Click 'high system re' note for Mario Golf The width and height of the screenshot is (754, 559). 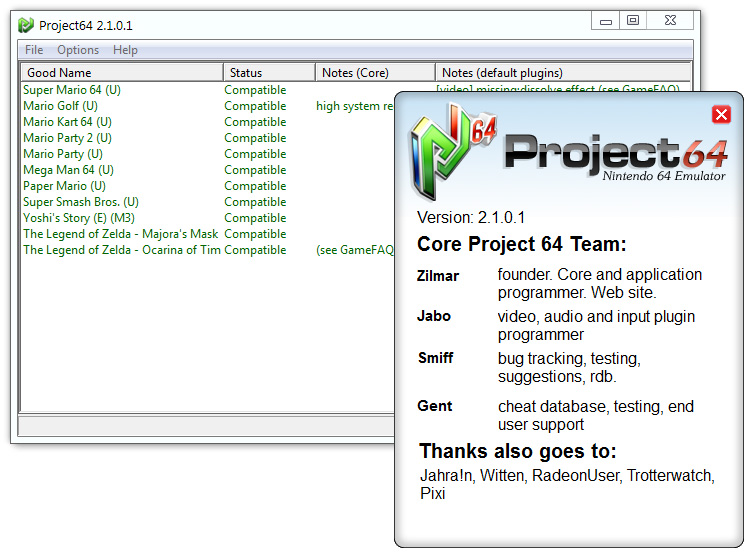click(355, 106)
